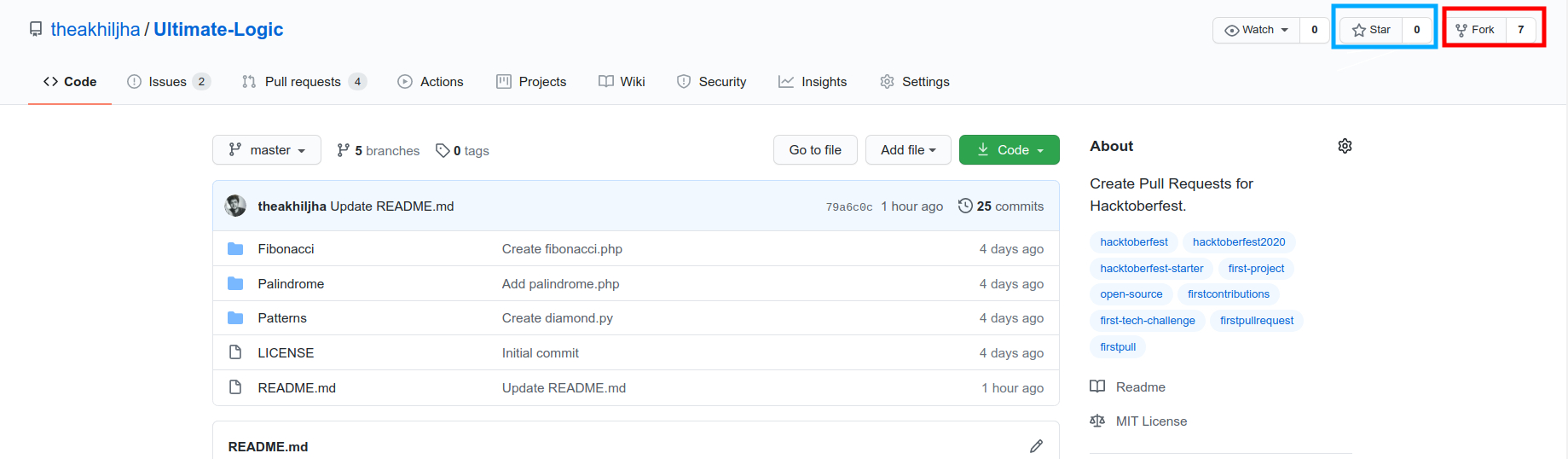Open the green Code download dropdown

(1010, 150)
